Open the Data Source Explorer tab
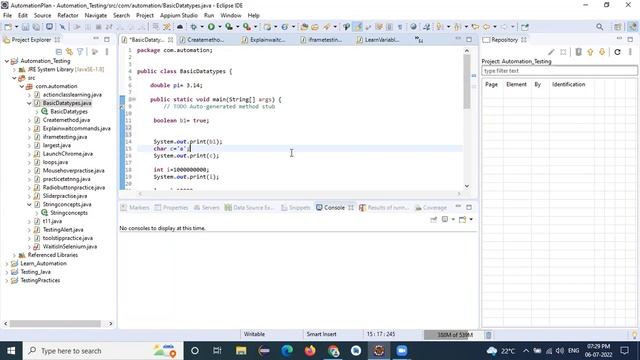This screenshot has height=360, width=640. (x=249, y=208)
